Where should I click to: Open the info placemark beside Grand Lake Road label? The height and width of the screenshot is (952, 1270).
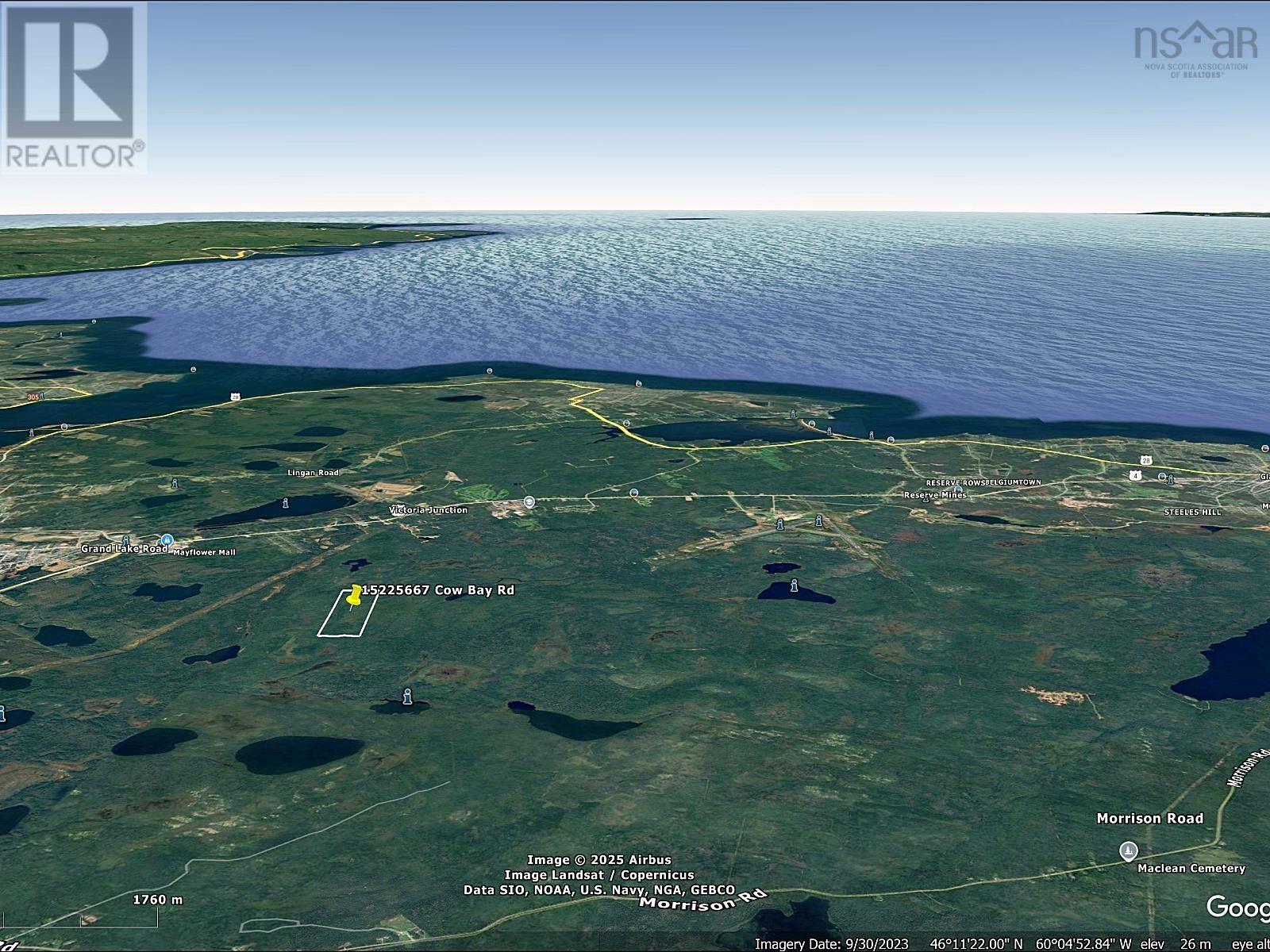[125, 539]
